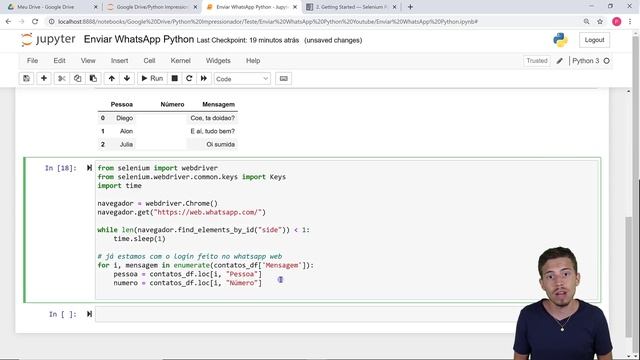Screen dimensions: 640x360
Task: Click the cell containing Alon
Action: pos(126,131)
